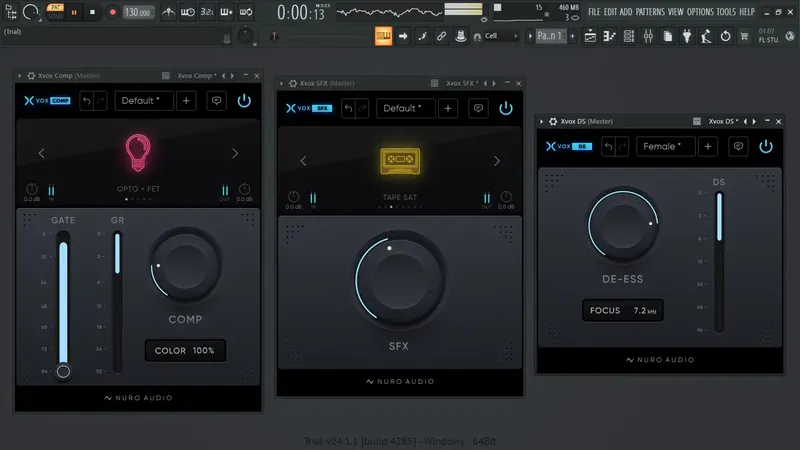Click the FOCUS 7.2 kHz button
This screenshot has height=450, width=800.
pos(623,310)
